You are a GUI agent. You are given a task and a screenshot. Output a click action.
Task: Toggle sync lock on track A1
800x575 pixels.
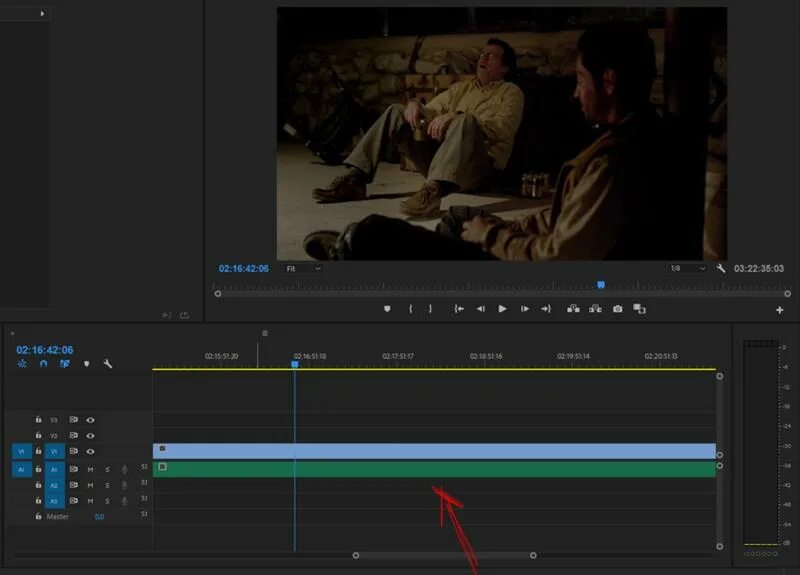73,469
